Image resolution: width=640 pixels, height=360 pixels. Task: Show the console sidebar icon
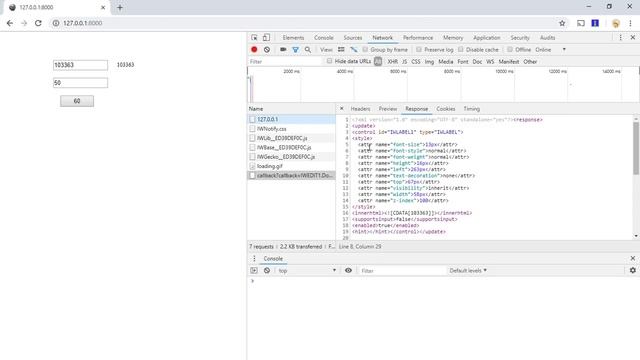tap(254, 271)
